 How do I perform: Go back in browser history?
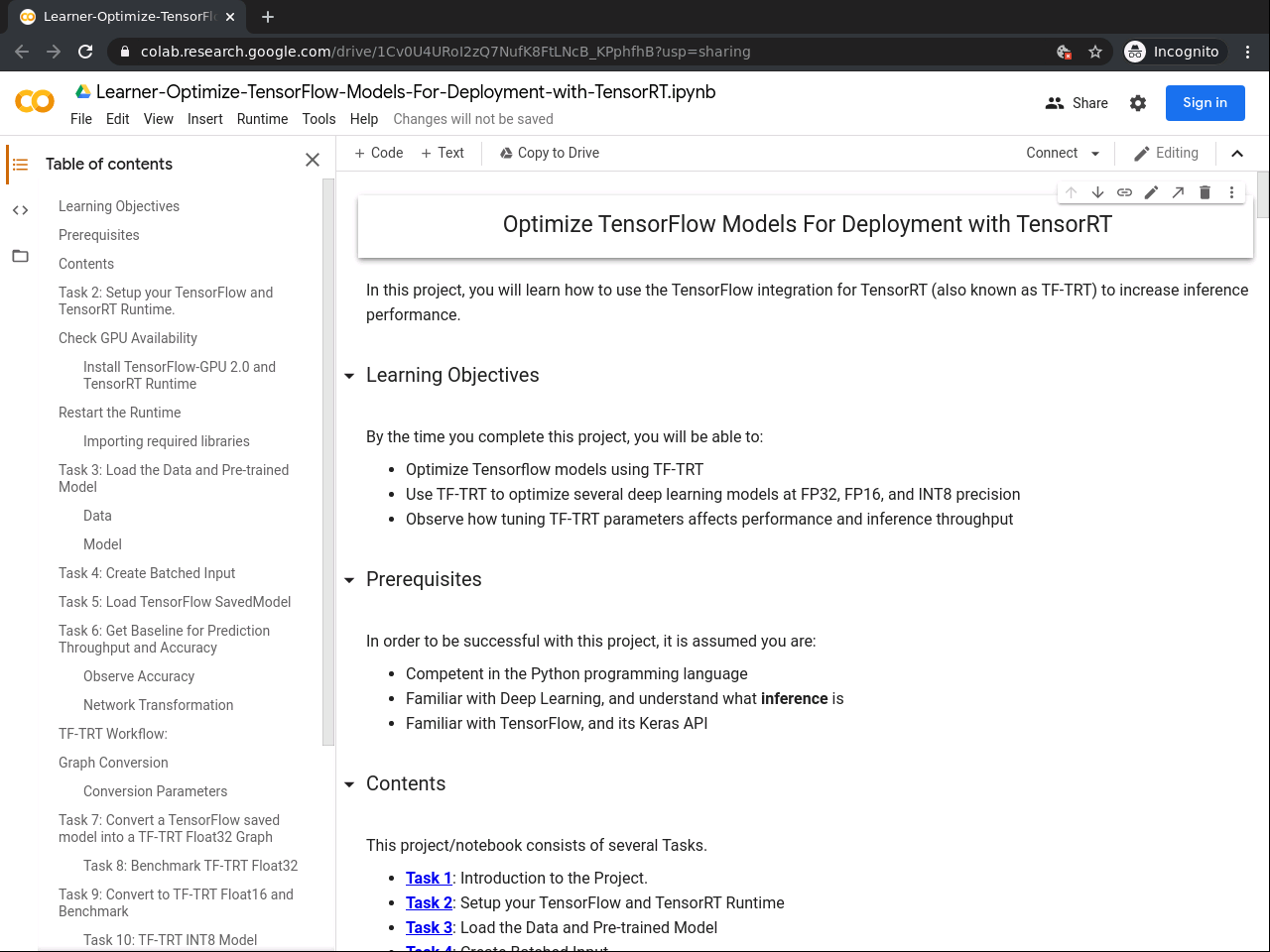pos(22,52)
